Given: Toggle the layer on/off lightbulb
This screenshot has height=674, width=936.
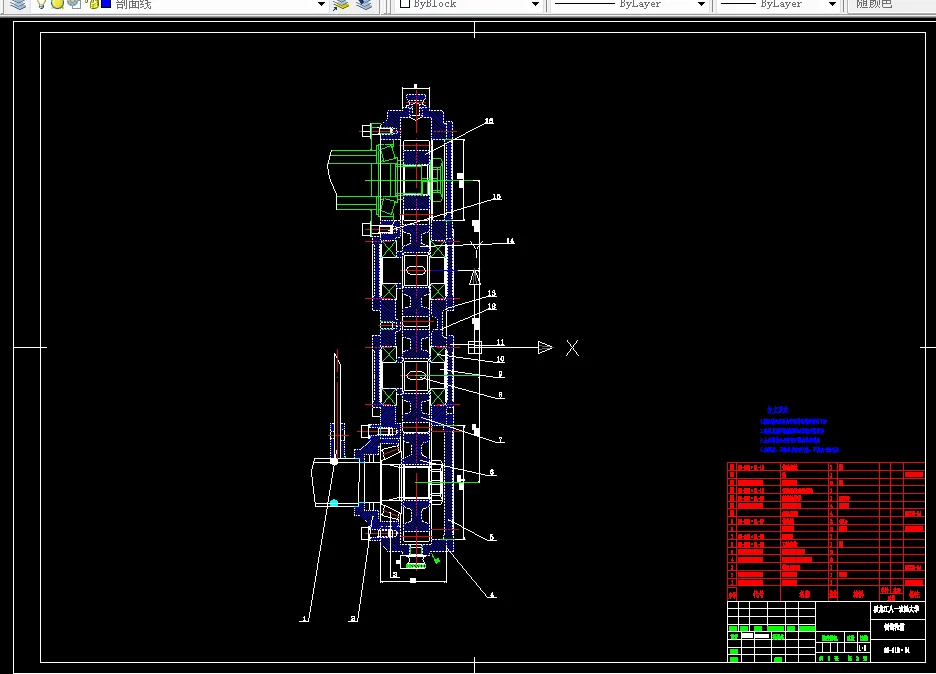Looking at the screenshot, I should (41, 4).
